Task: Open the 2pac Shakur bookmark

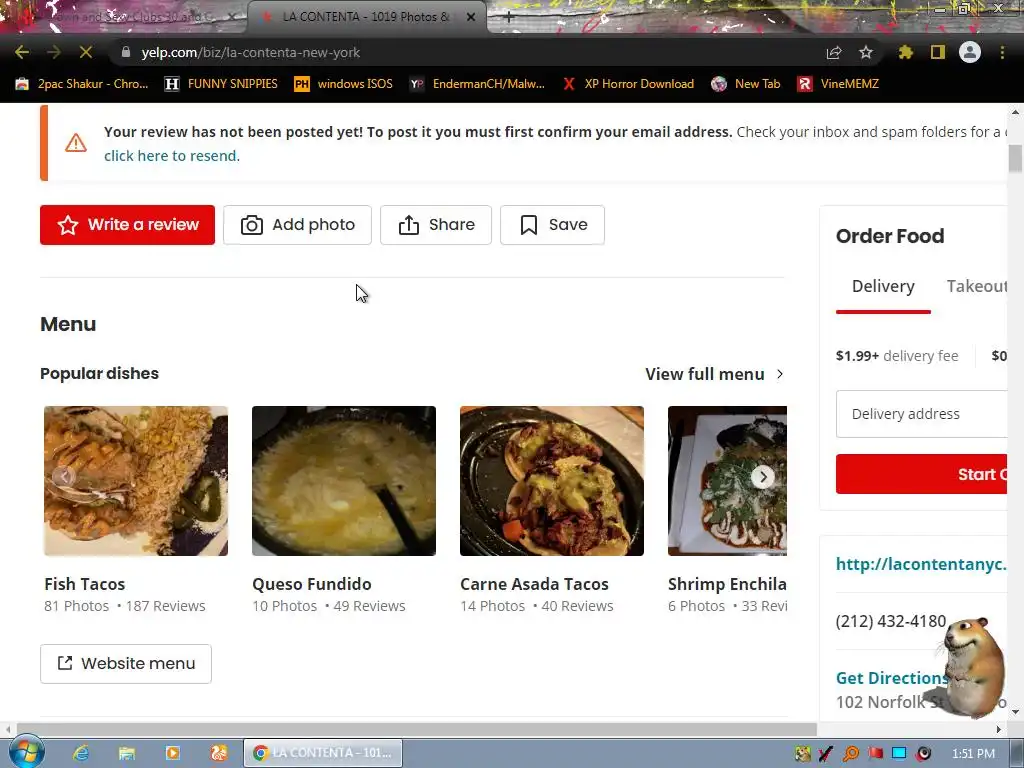Action: point(82,84)
